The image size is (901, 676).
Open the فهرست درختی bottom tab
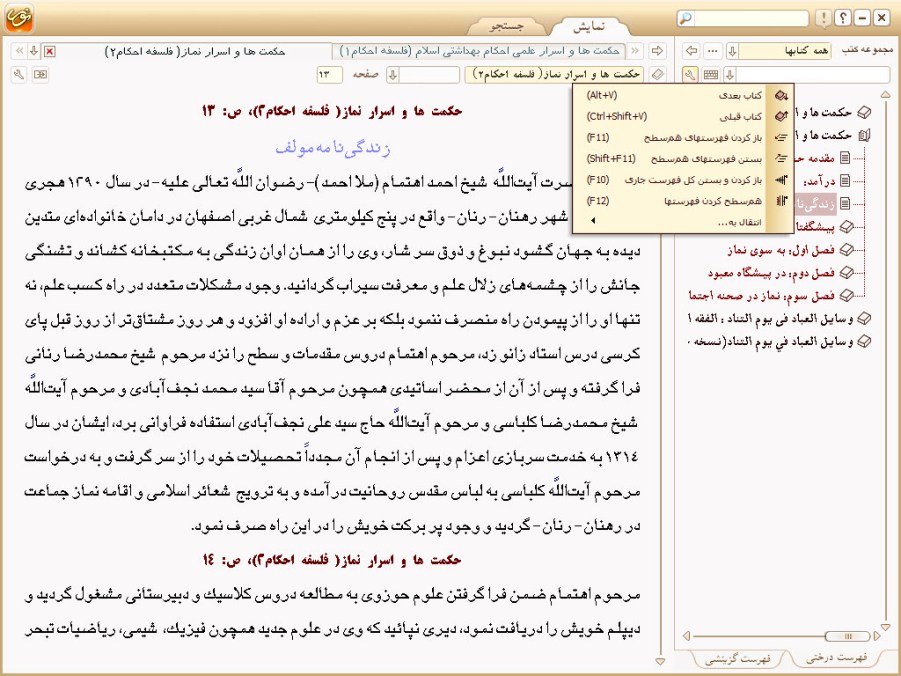click(837, 657)
